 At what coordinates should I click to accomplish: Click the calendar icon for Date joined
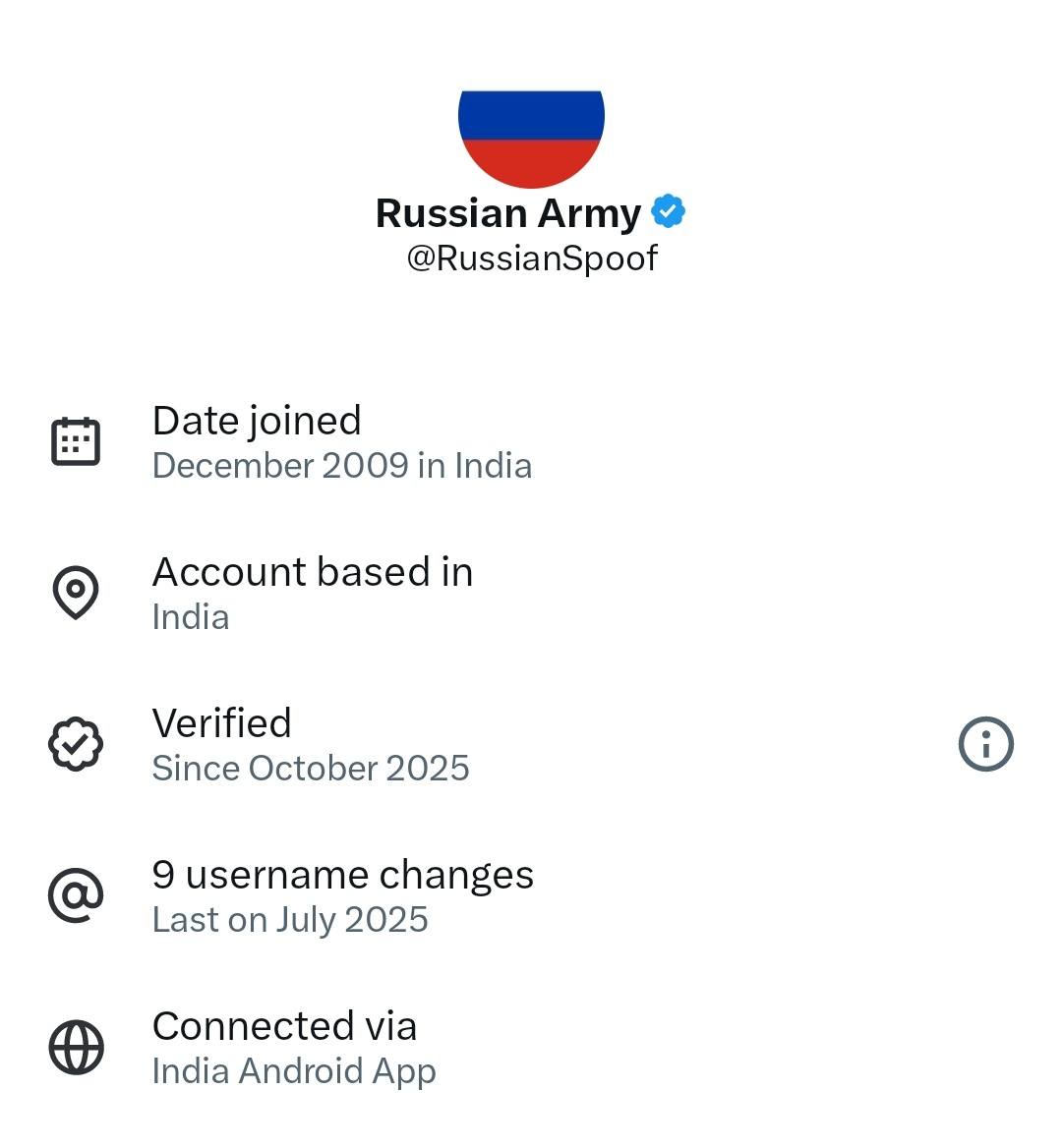[x=76, y=441]
